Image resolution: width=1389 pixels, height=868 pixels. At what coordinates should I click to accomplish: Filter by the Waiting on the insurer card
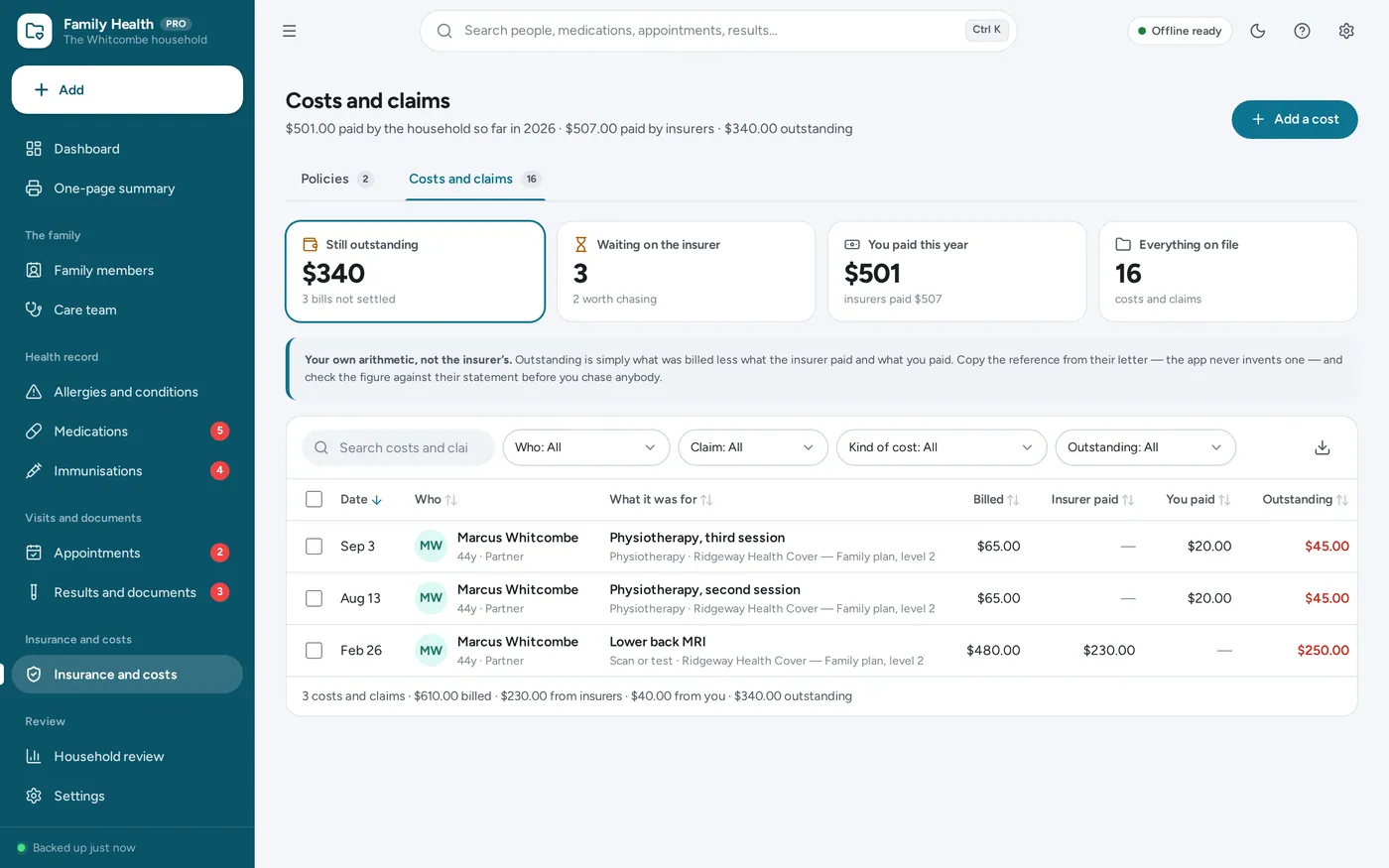687,272
